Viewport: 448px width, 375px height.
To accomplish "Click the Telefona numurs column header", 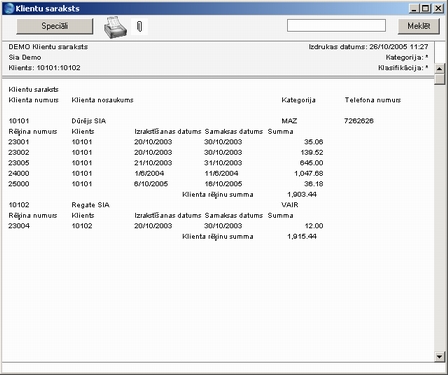I will click(x=373, y=100).
